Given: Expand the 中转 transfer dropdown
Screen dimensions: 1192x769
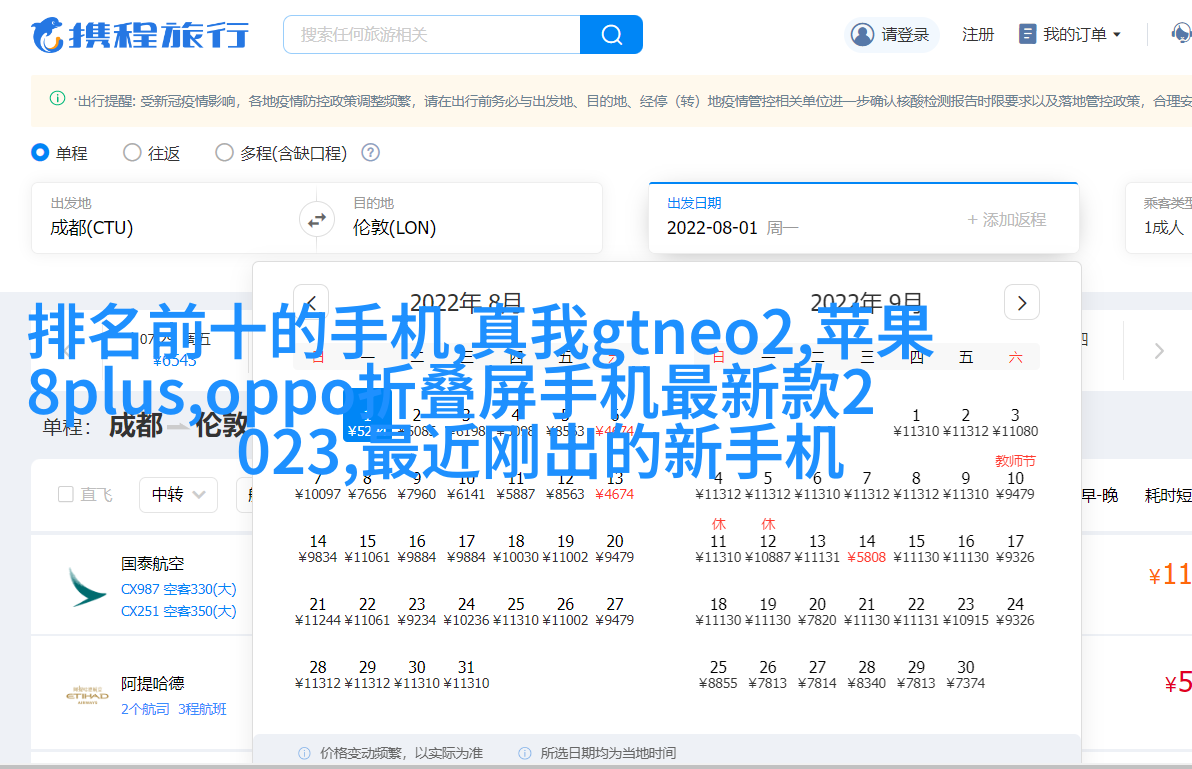Looking at the screenshot, I should pos(179,495).
